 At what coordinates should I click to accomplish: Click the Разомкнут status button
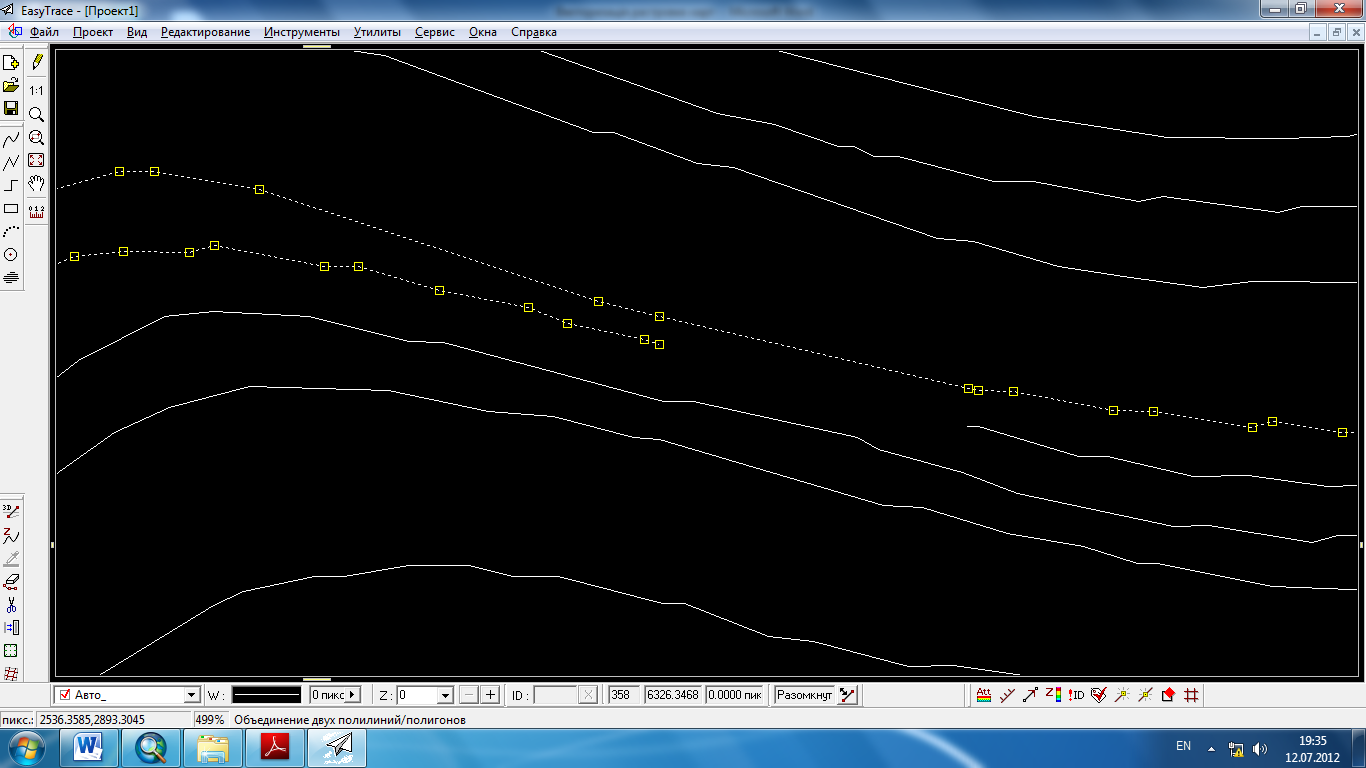pyautogui.click(x=805, y=695)
